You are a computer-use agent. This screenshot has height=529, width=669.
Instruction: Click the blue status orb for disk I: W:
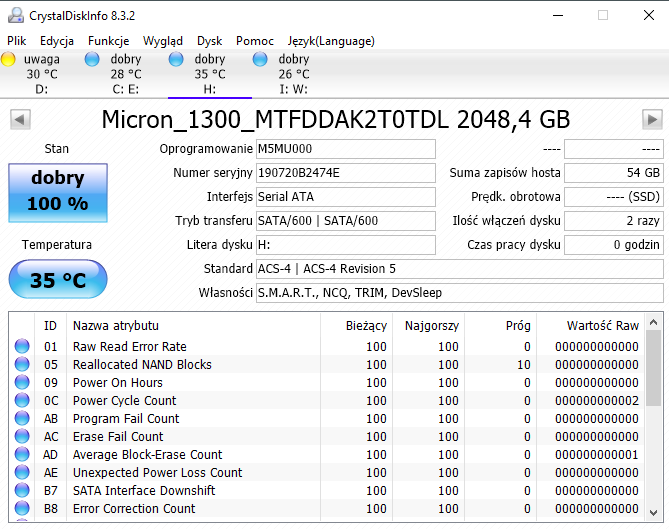coord(260,60)
